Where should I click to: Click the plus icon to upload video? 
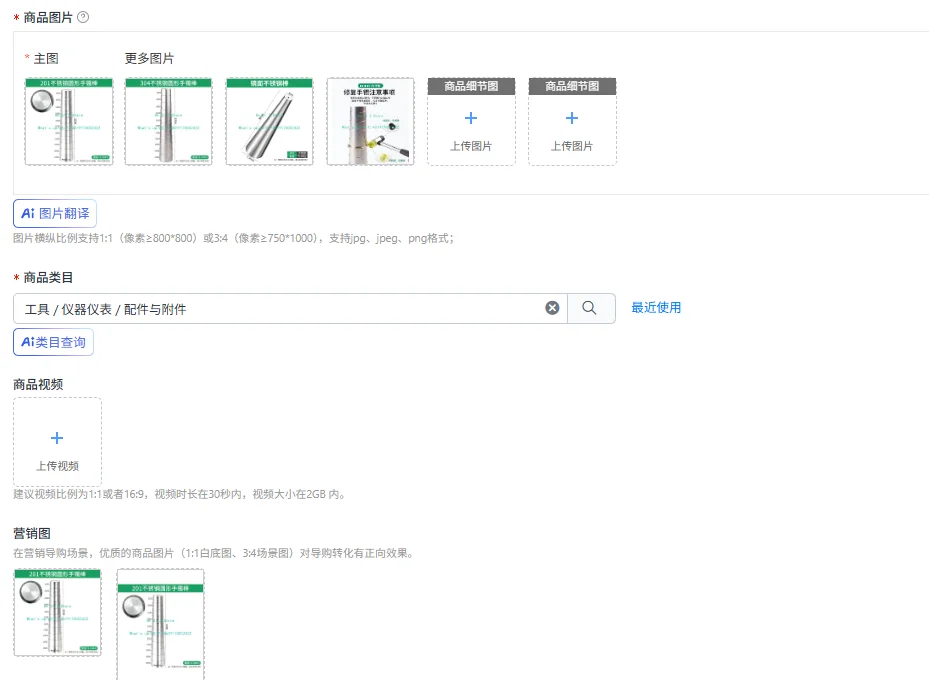[x=57, y=438]
